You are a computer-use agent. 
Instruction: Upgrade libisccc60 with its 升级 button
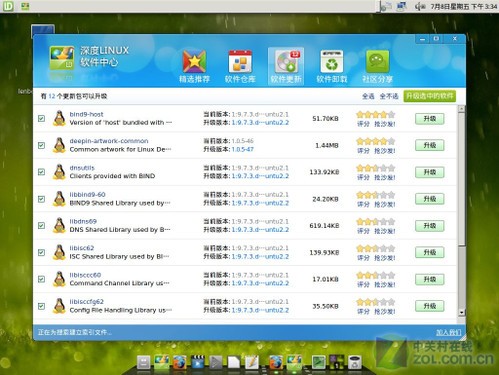click(x=430, y=279)
